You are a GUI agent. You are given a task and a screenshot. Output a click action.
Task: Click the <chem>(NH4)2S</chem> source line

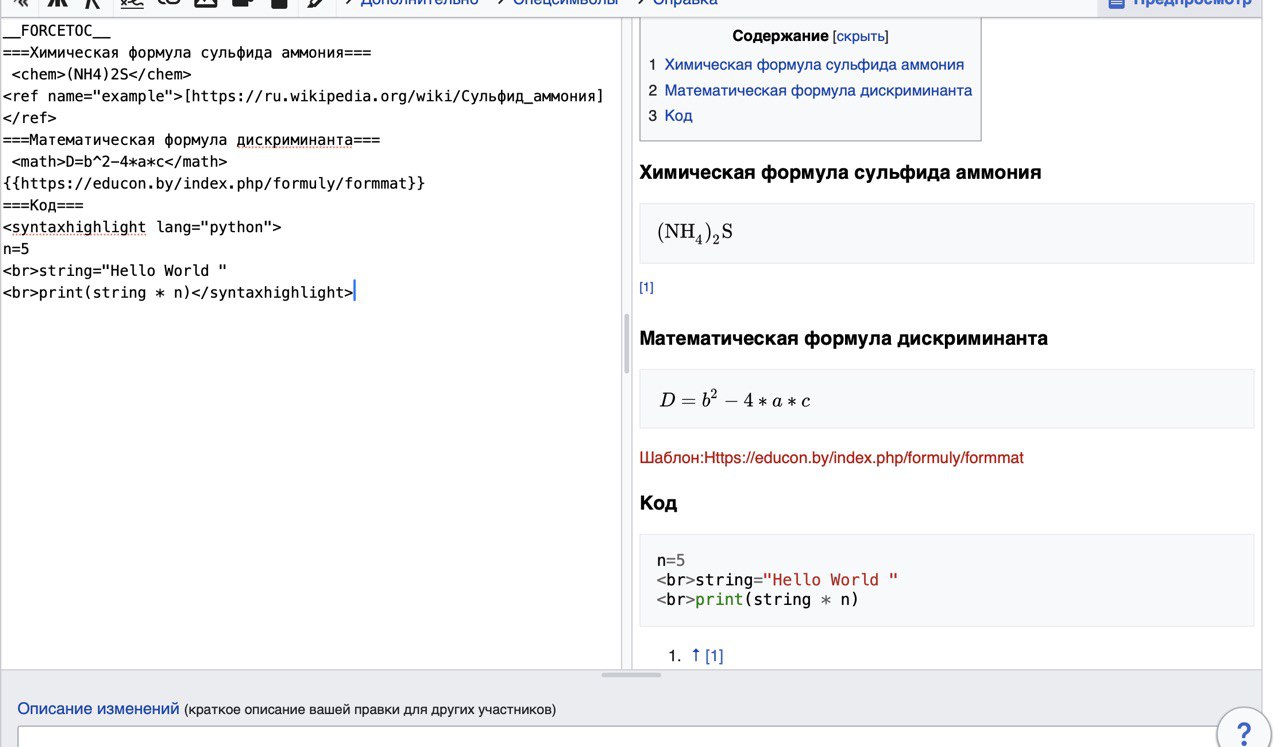click(x=101, y=74)
